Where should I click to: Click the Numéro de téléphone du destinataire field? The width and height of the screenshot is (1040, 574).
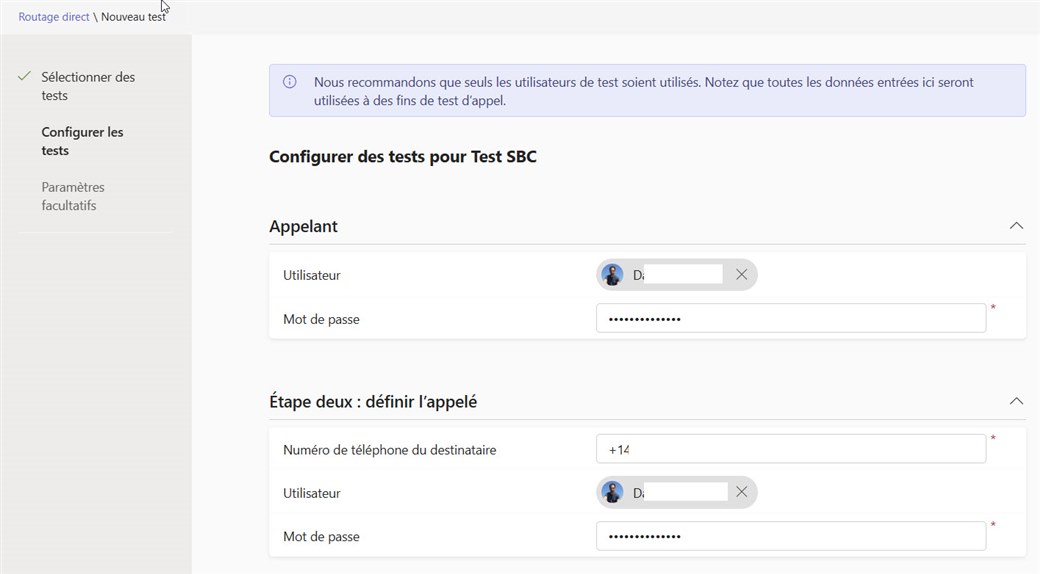[790, 450]
